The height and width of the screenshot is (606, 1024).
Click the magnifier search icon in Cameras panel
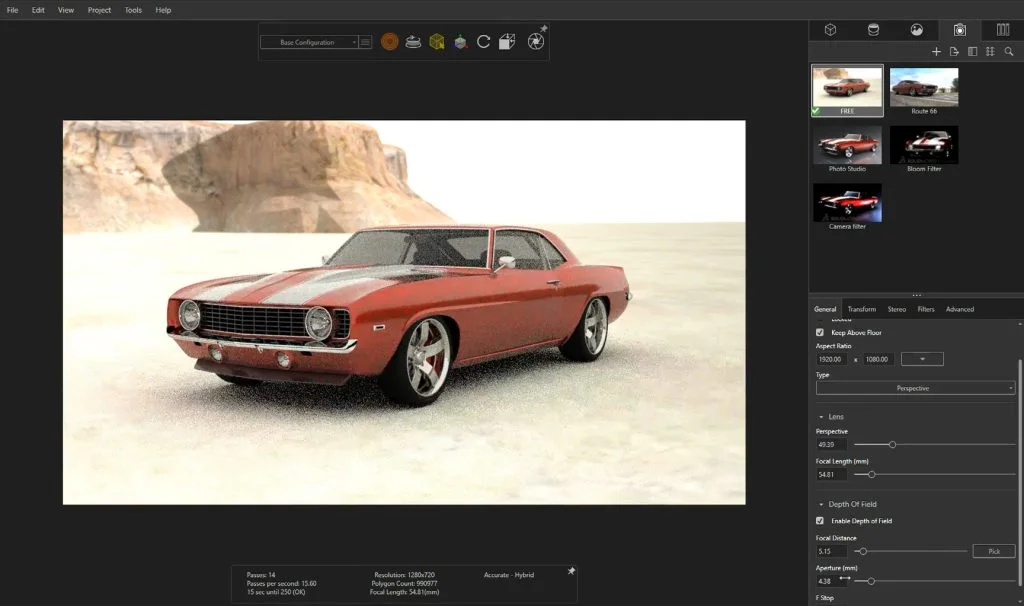(x=1009, y=51)
